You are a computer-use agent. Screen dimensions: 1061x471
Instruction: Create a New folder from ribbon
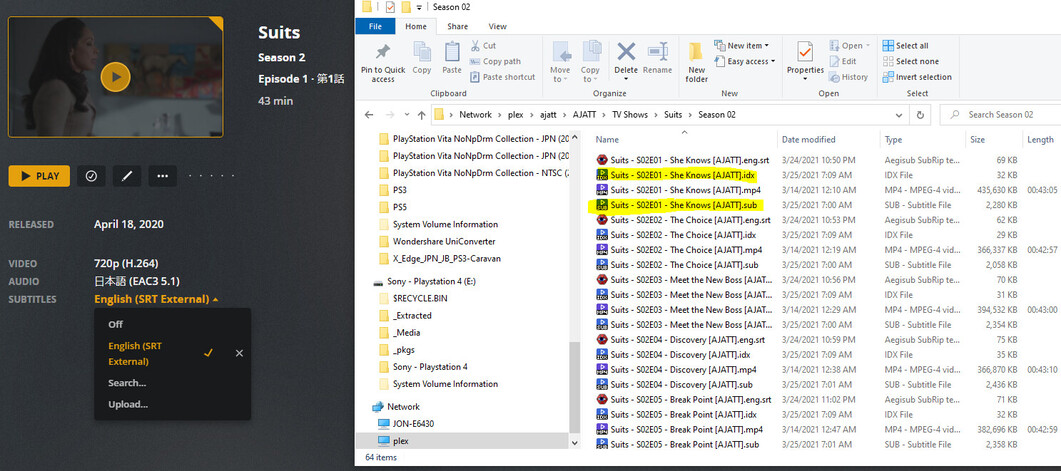pyautogui.click(x=696, y=62)
